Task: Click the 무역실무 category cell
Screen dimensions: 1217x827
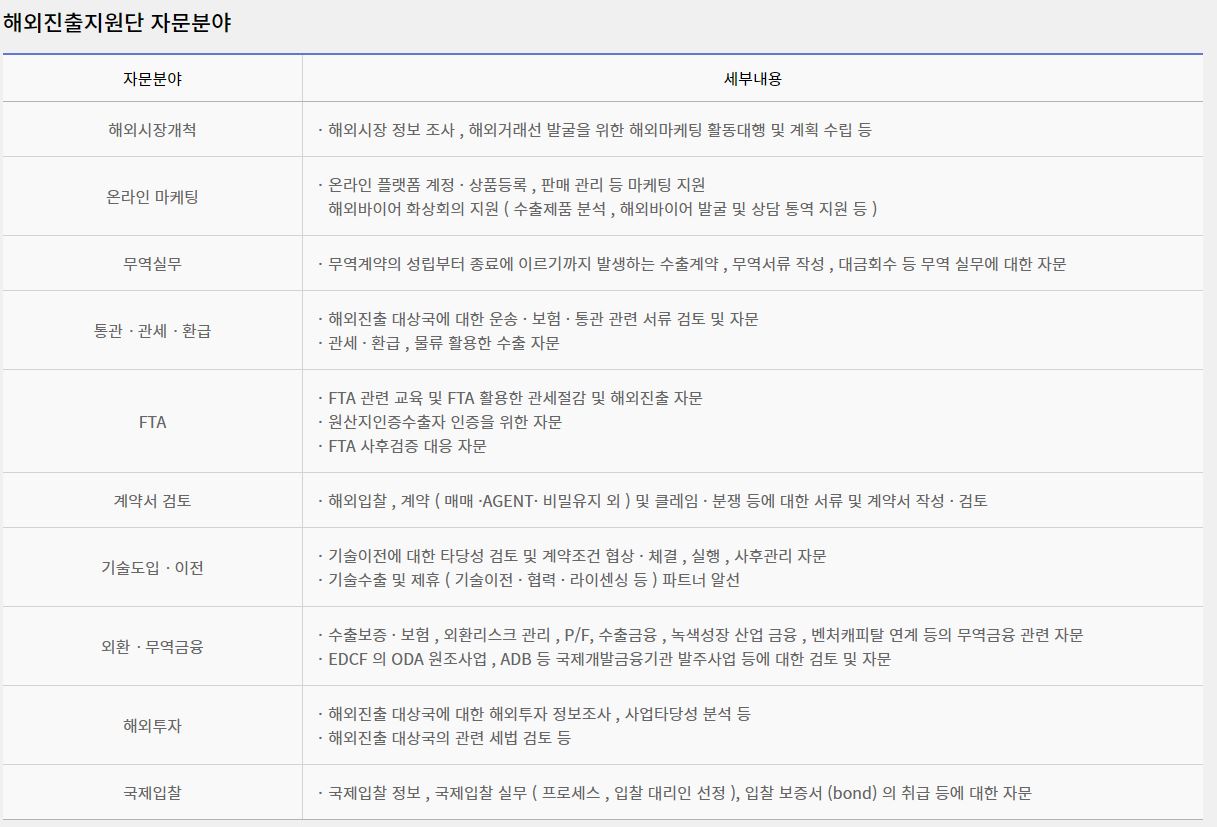Action: click(152, 264)
